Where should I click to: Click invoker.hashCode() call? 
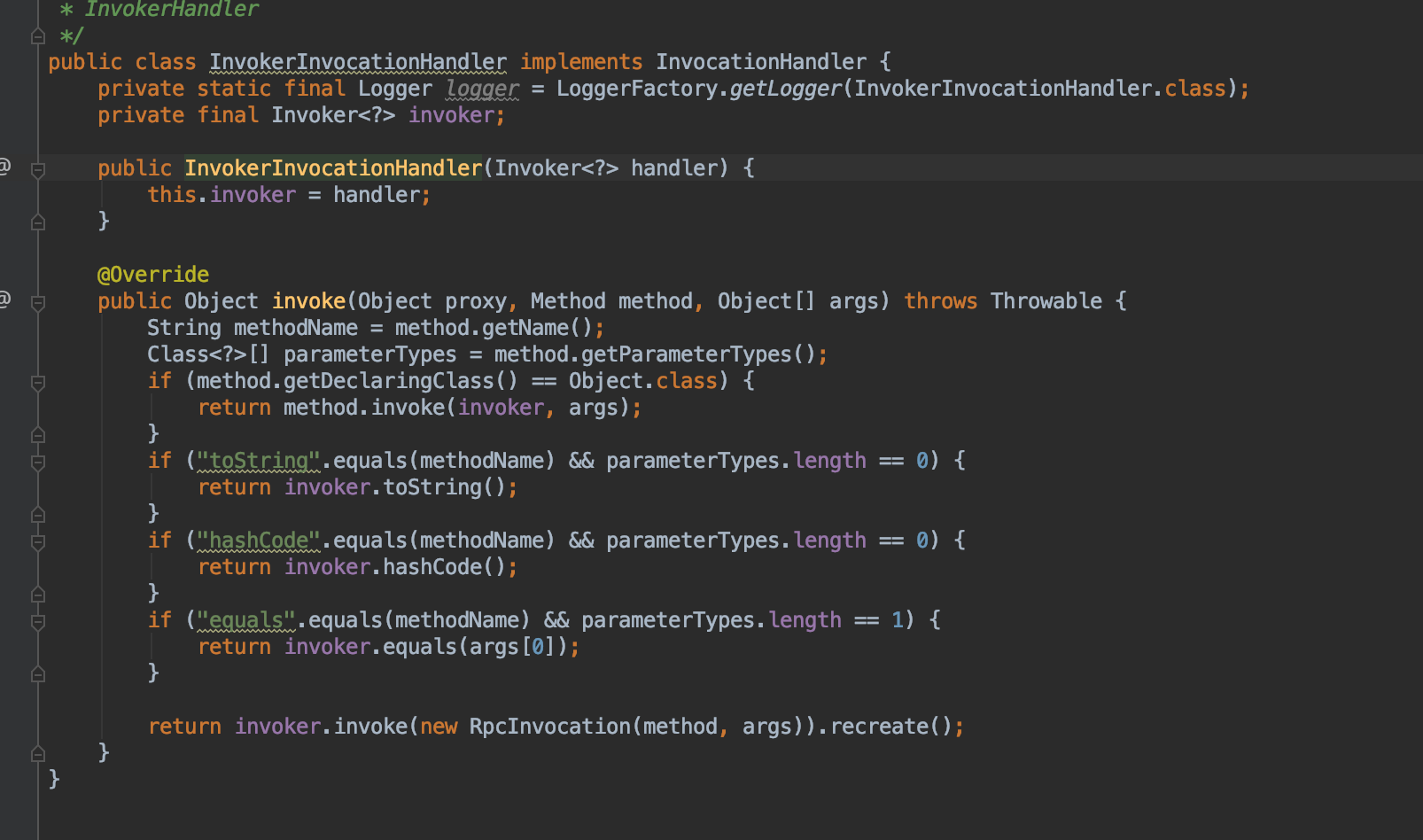(394, 567)
